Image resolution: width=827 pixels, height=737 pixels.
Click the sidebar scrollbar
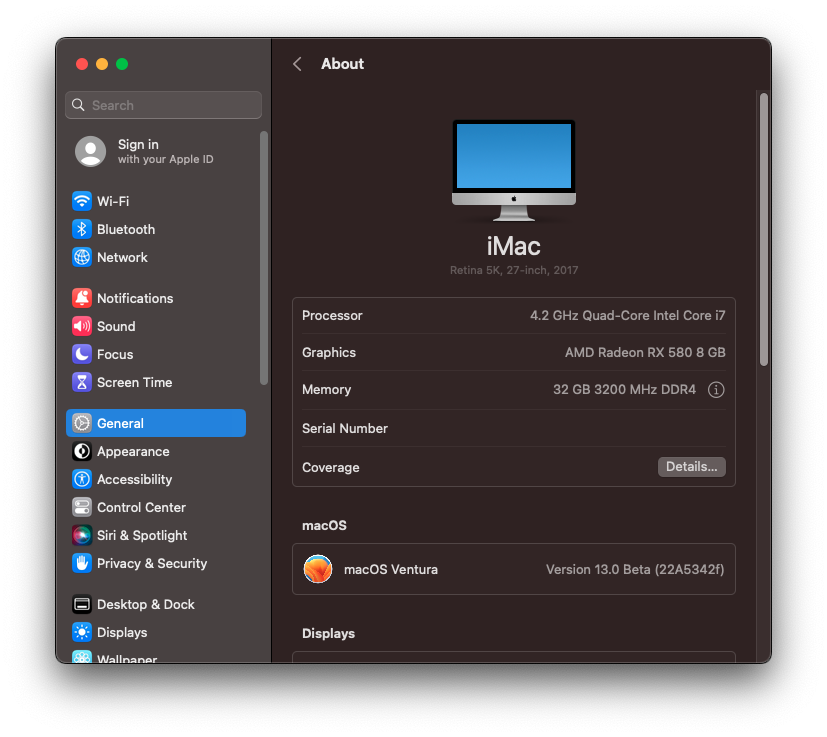(x=264, y=258)
